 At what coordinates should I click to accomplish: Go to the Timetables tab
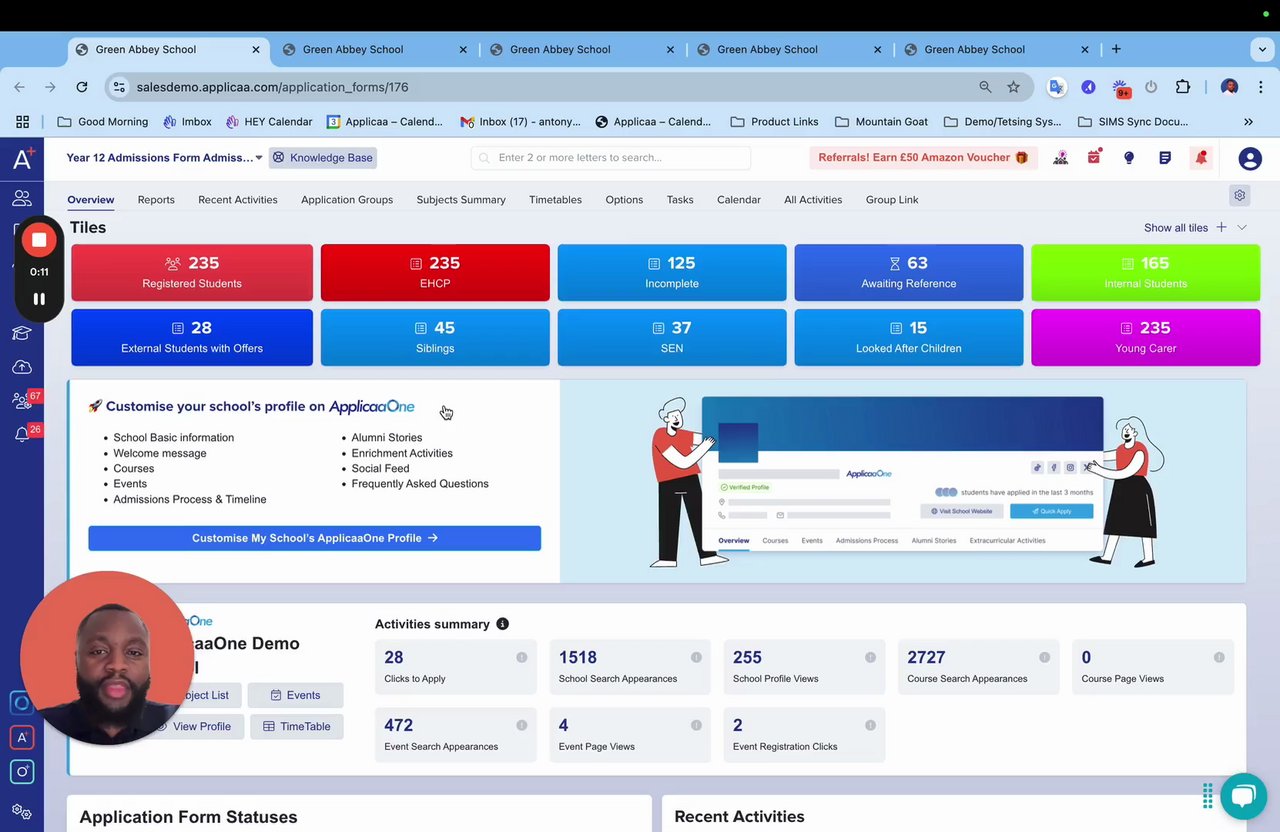click(555, 199)
